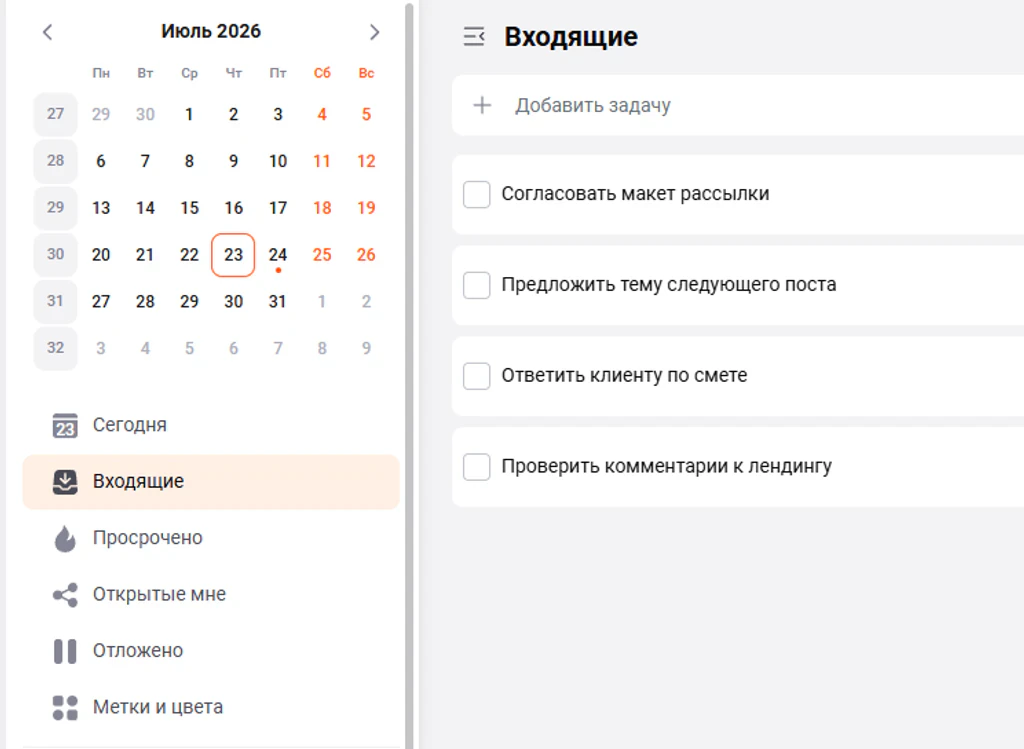
Task: Check off Согласовать макет рассылки task
Action: 477,195
